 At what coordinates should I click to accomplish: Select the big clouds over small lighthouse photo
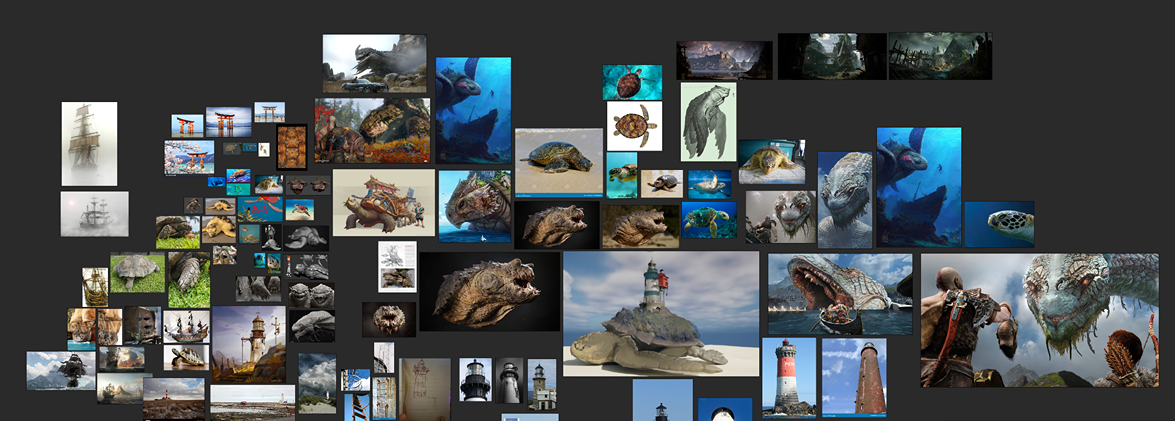pyautogui.click(x=318, y=384)
